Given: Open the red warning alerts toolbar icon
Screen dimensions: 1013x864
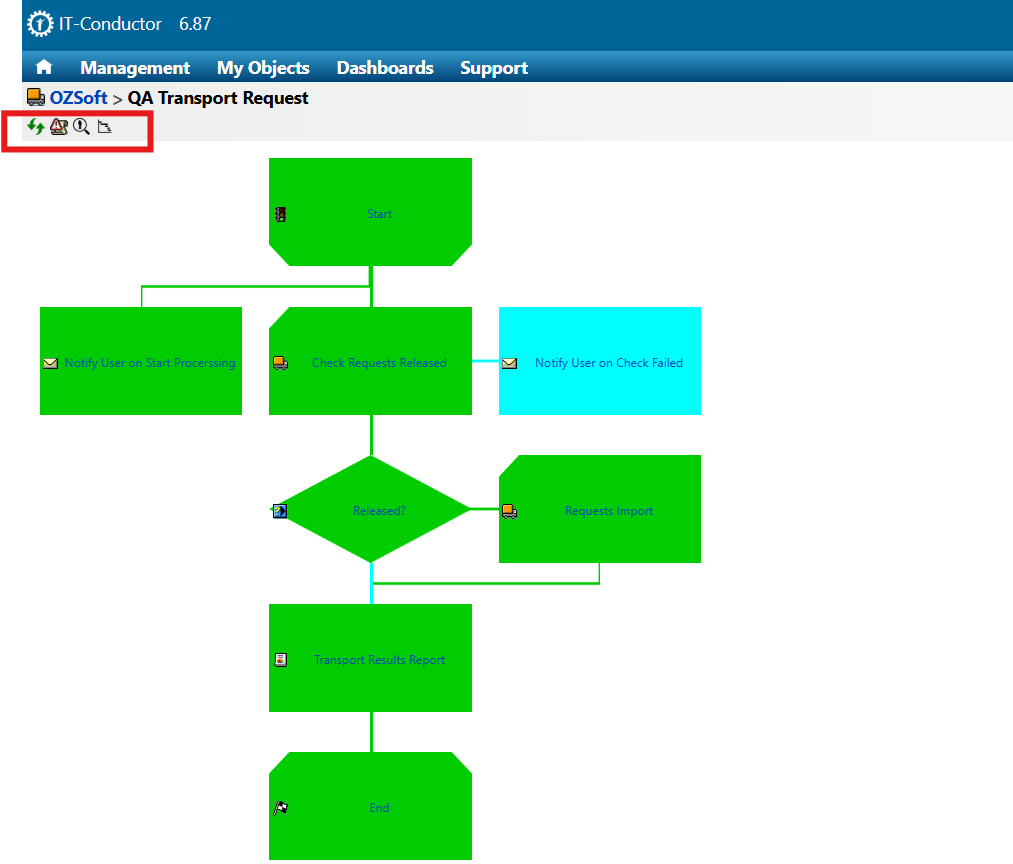Looking at the screenshot, I should coord(59,127).
